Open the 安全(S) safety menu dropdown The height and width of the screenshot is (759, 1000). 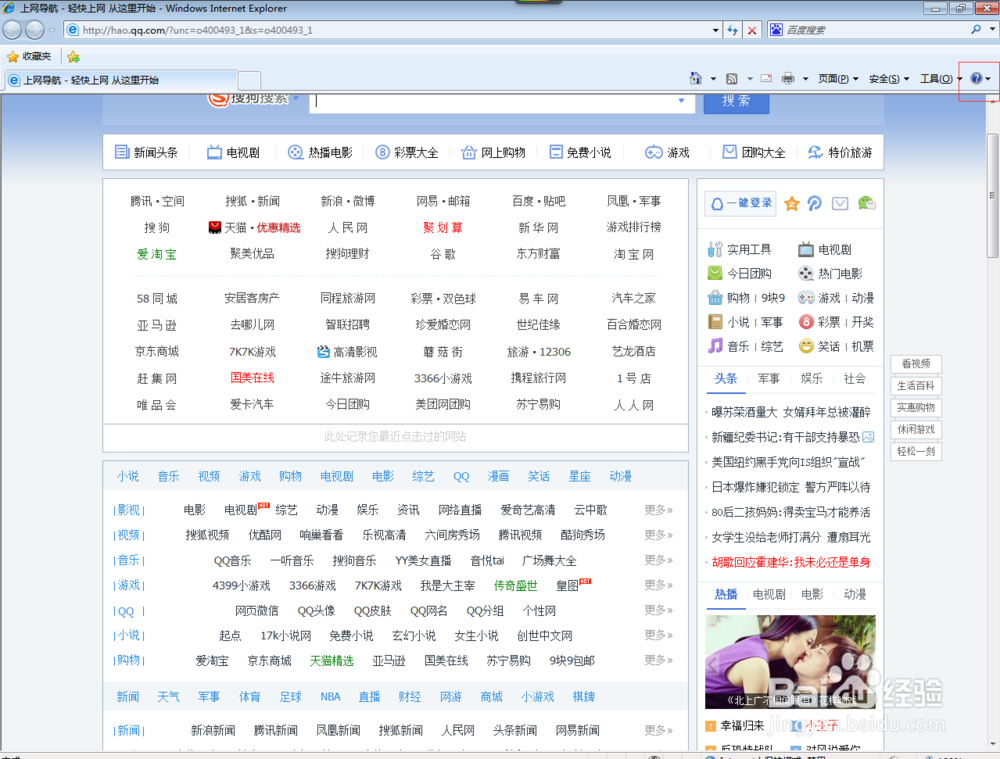889,78
